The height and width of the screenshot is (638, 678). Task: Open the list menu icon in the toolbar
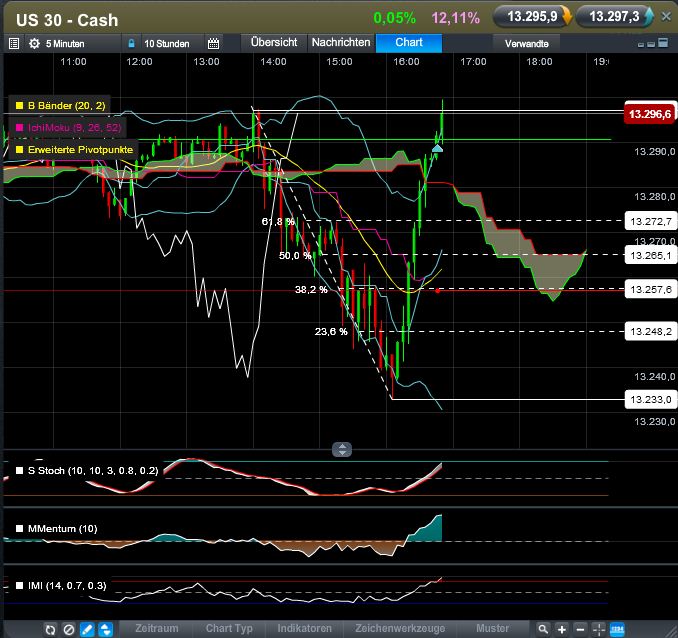tap(14, 44)
